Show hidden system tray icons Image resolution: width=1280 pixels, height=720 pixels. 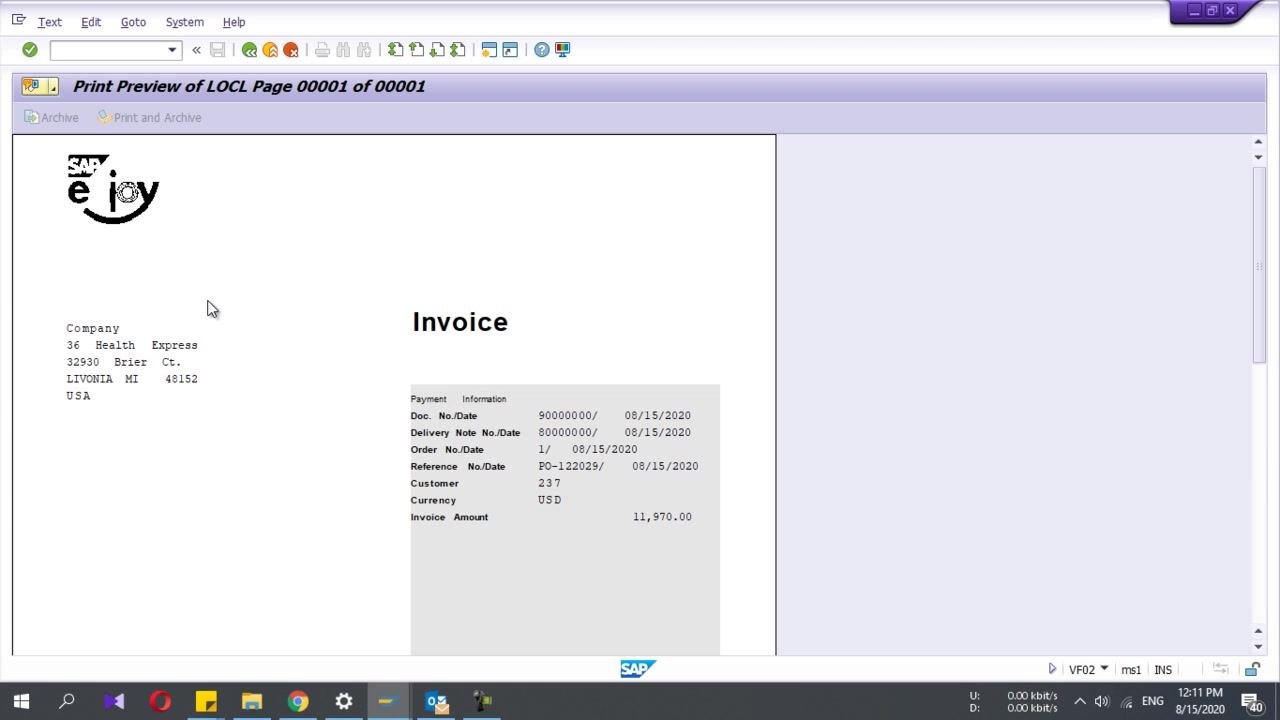[1080, 701]
